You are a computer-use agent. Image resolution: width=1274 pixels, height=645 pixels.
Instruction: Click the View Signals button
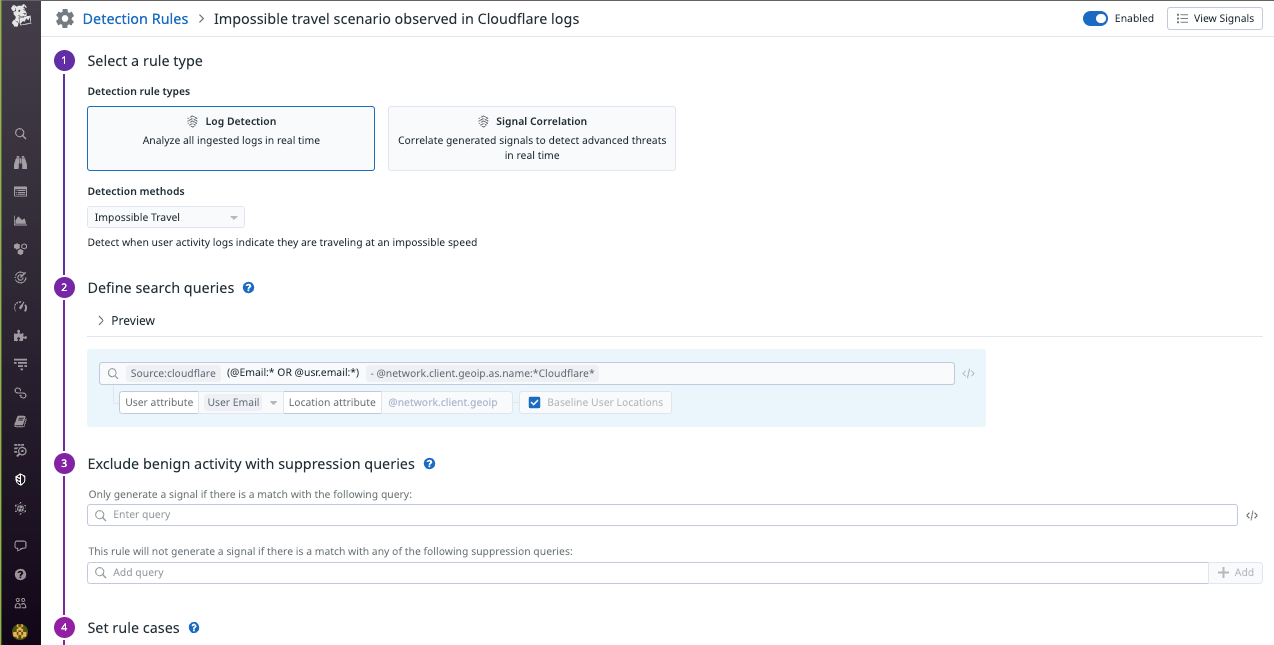click(1214, 18)
